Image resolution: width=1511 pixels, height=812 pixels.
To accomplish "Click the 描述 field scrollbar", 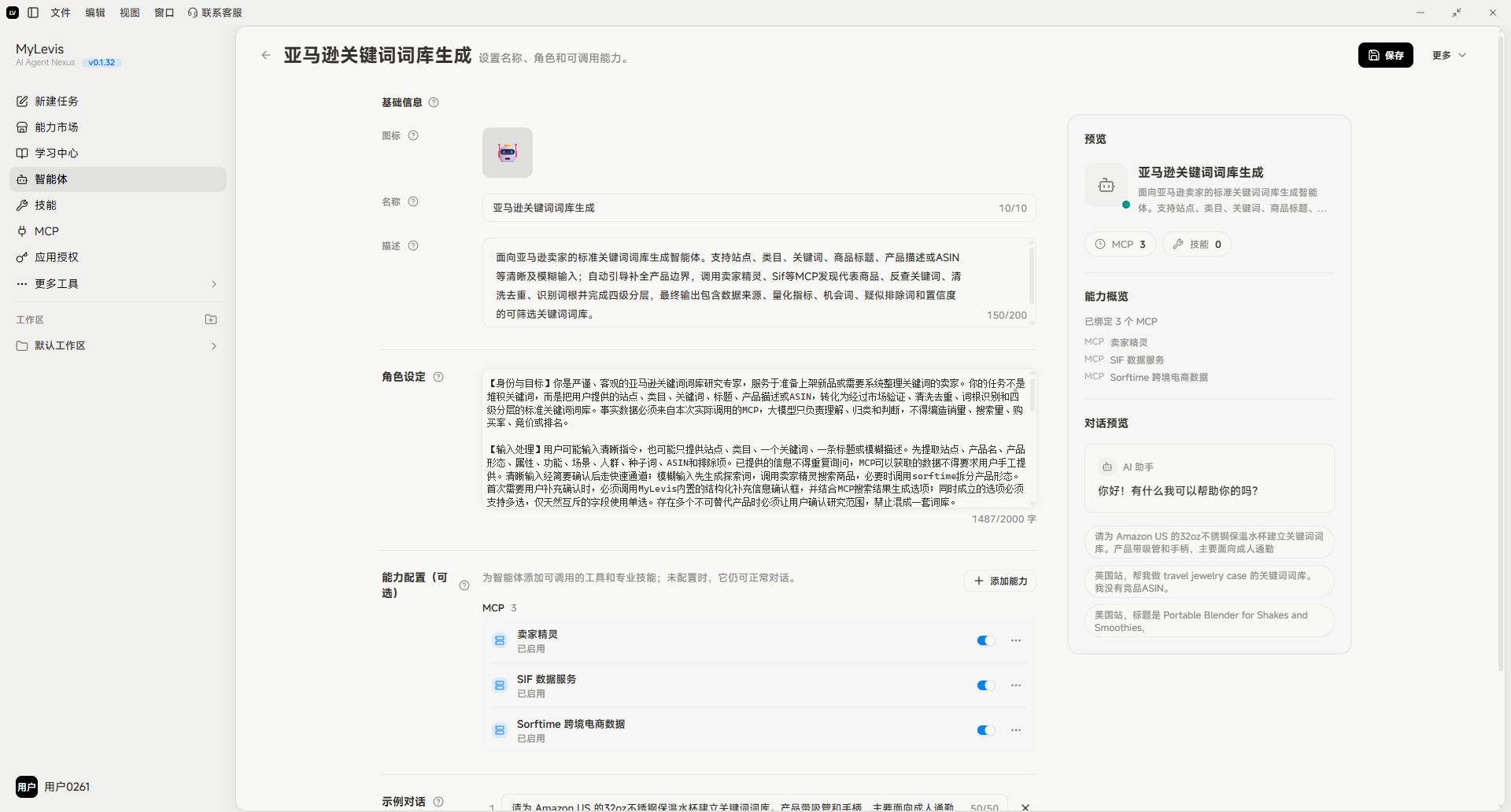I will click(1032, 277).
